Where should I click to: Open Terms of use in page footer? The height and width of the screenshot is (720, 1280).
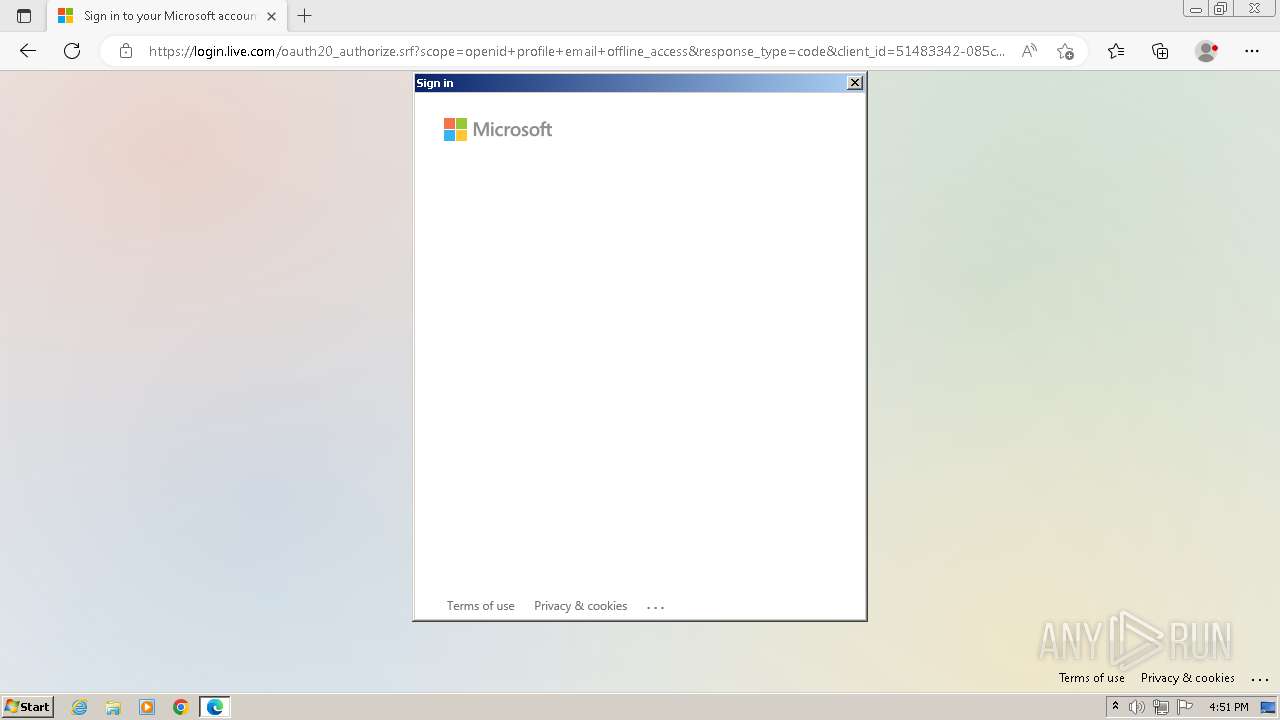click(1091, 678)
